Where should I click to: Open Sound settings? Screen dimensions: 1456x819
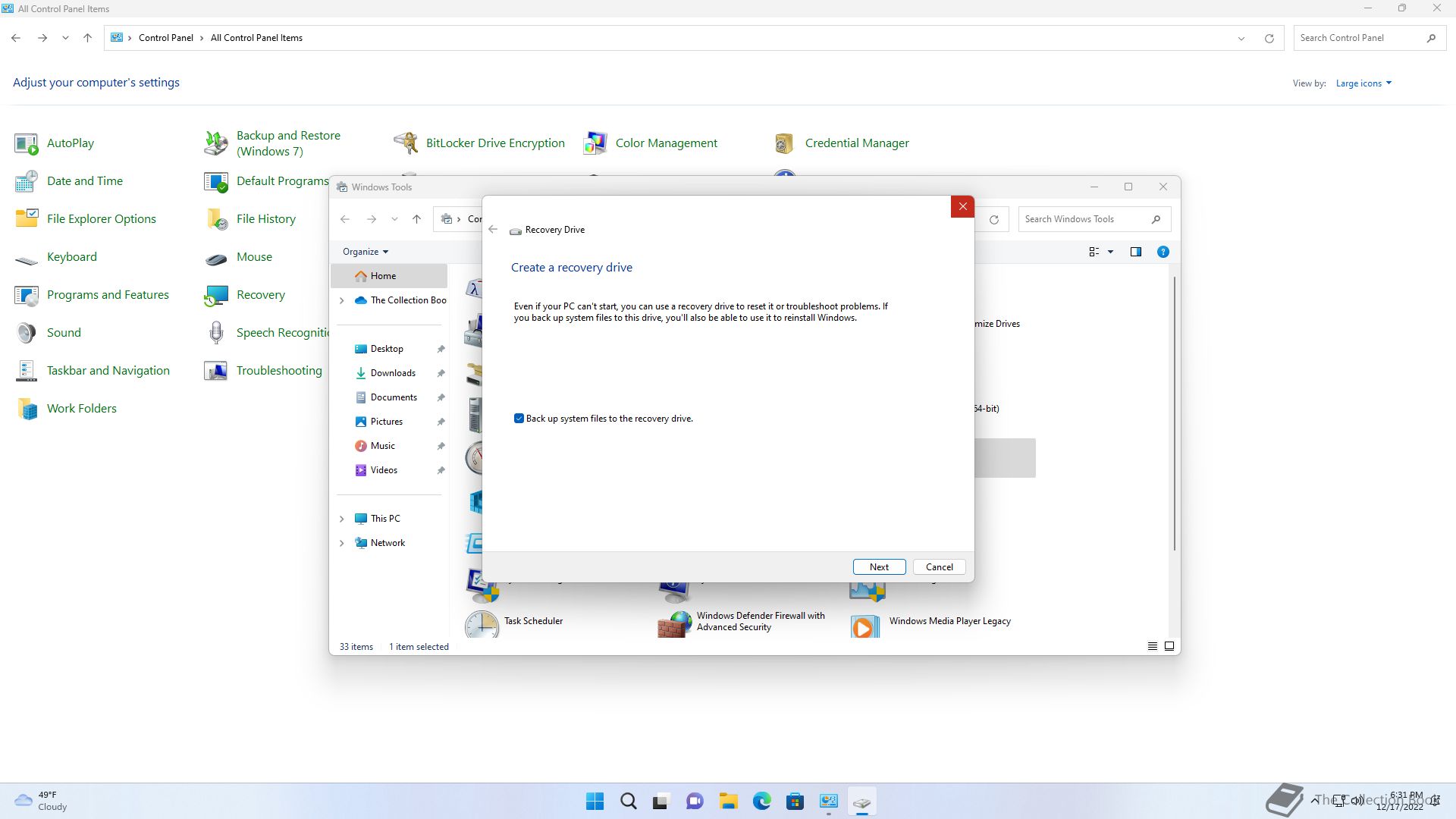48,333
